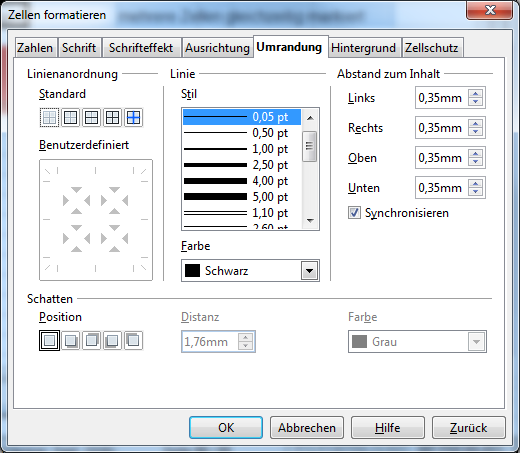Select the no shadow position icon
520x454 pixels.
point(49,341)
